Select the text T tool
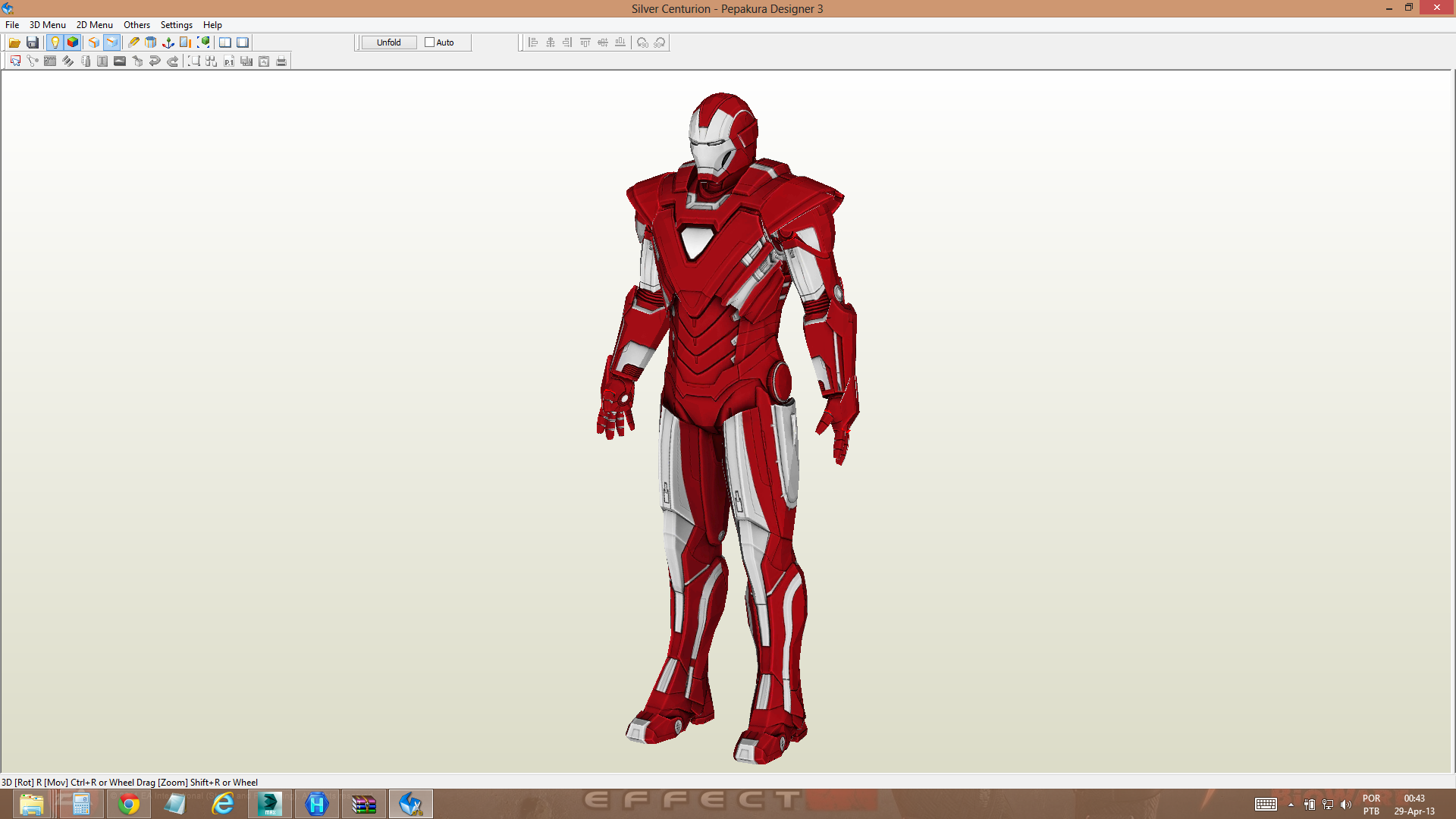 102,61
